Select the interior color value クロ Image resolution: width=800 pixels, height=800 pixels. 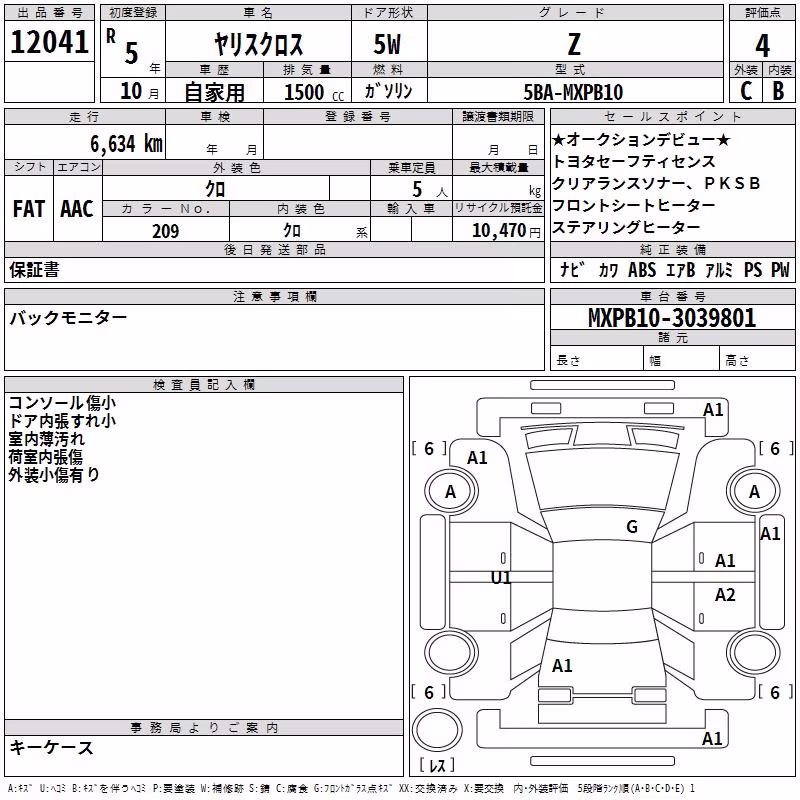292,231
